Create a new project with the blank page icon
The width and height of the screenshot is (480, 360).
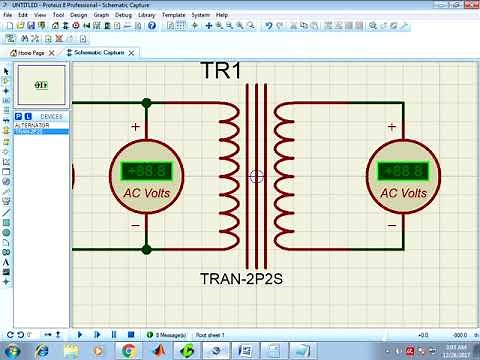pyautogui.click(x=10, y=26)
